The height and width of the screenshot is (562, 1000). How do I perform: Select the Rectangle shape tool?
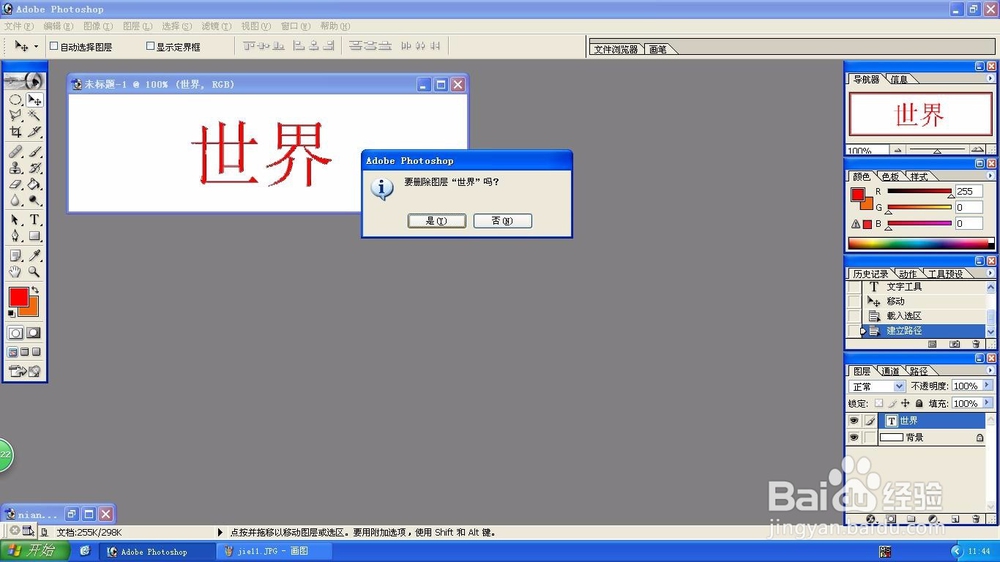(34, 236)
